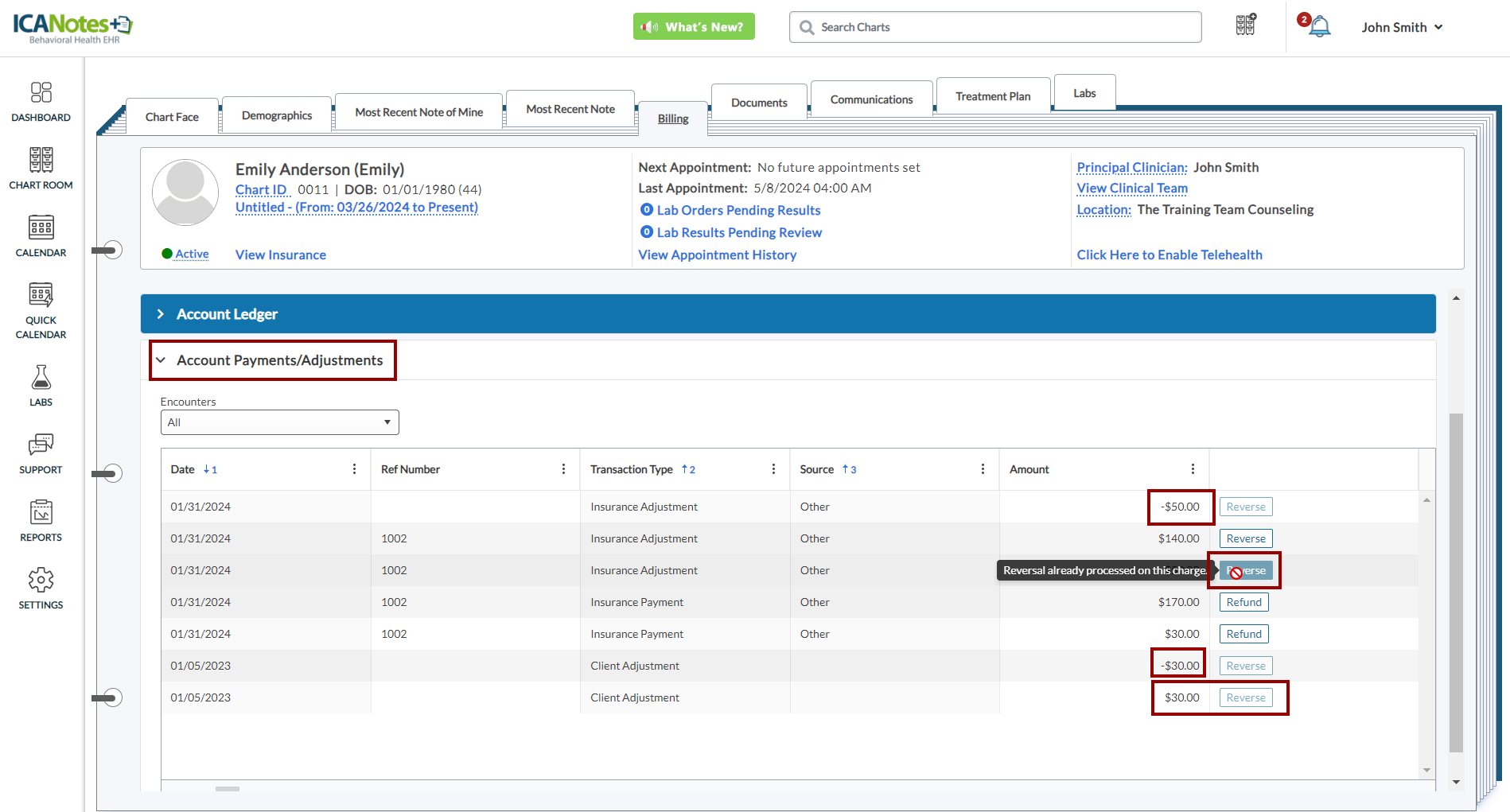The width and height of the screenshot is (1510, 812).
Task: Click the What's New button
Action: [x=694, y=27]
